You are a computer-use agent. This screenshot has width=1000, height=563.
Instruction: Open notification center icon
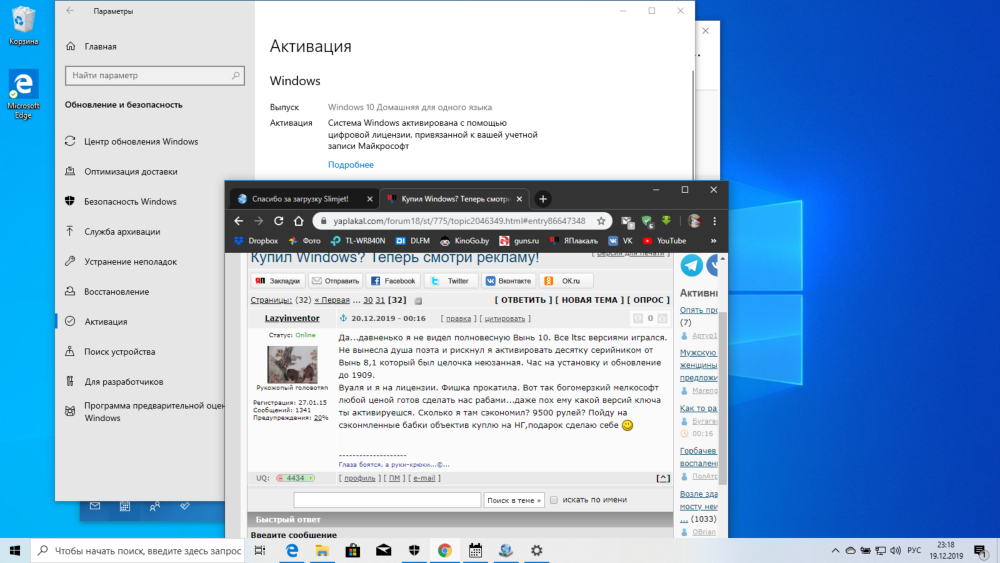coord(980,550)
